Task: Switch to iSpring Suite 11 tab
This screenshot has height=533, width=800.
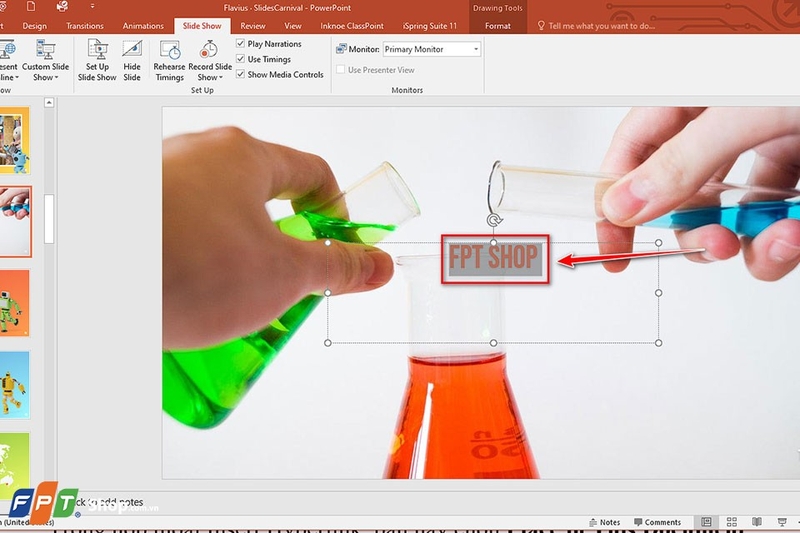Action: 430,26
